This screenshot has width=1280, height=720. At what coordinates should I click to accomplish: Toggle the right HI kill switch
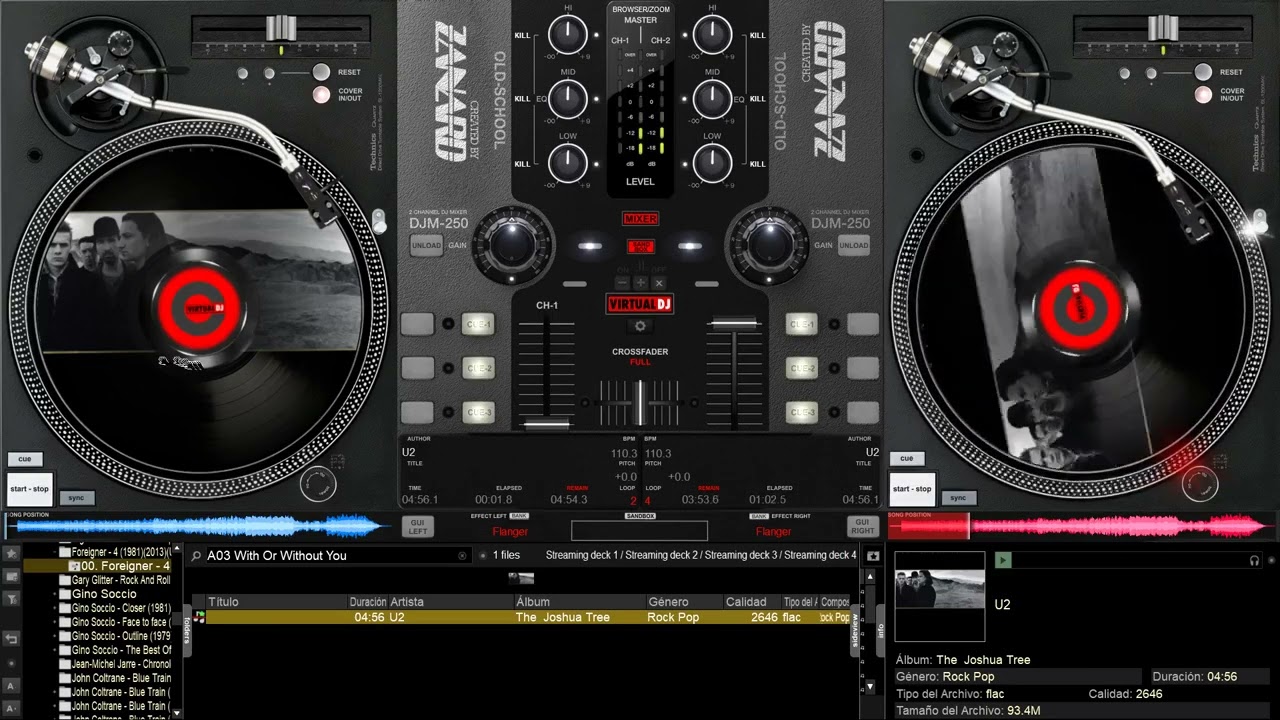pyautogui.click(x=757, y=35)
